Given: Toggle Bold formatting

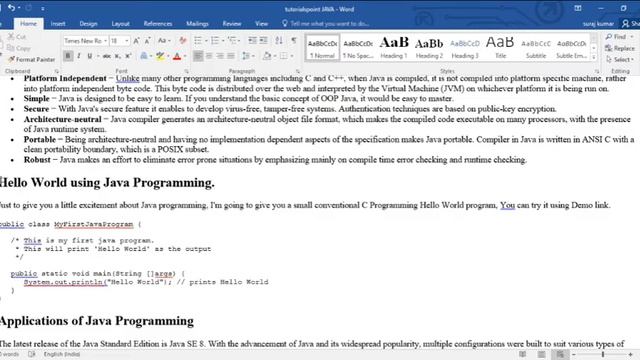Looking at the screenshot, I should point(68,56).
